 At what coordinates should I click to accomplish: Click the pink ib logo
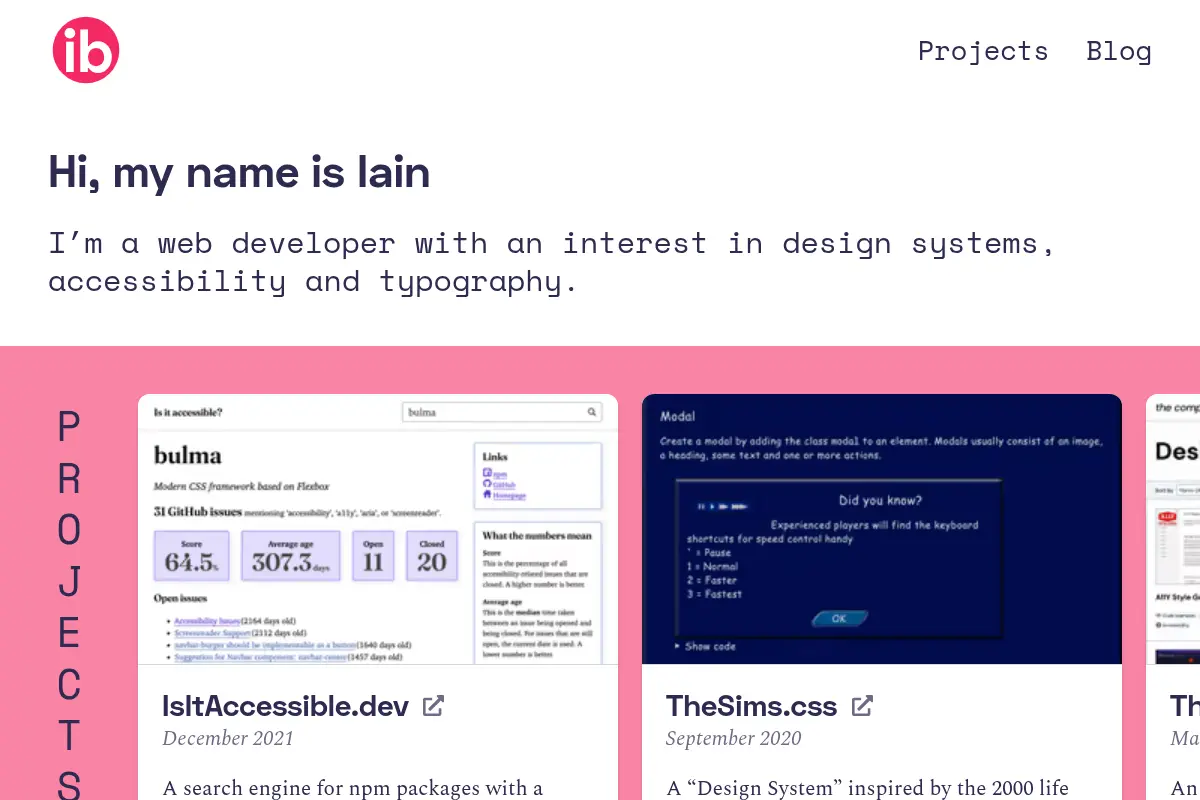pos(86,50)
